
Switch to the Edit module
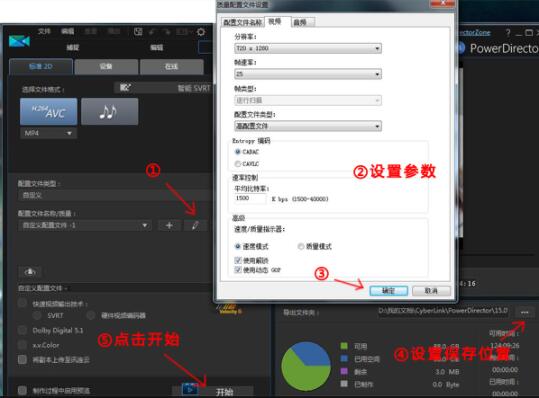156,47
